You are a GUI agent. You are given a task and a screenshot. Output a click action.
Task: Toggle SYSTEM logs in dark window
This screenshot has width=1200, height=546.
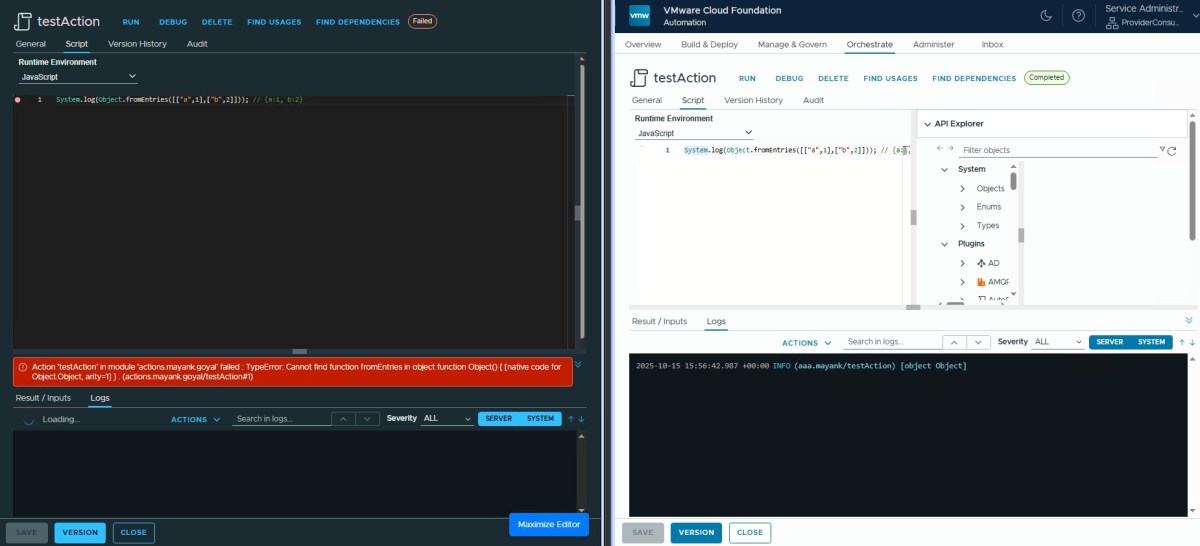tap(541, 419)
